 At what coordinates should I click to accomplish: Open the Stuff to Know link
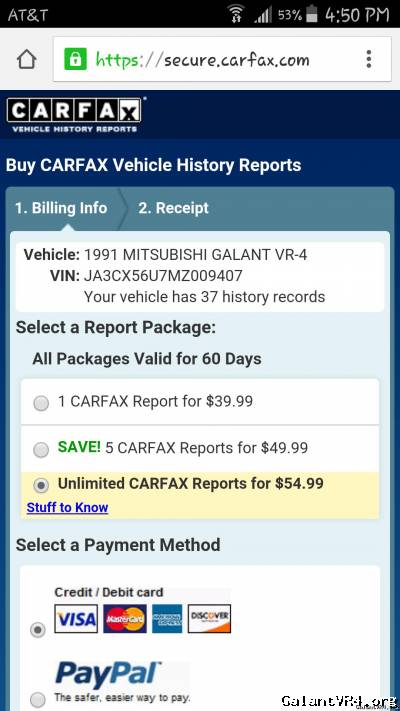click(x=68, y=507)
